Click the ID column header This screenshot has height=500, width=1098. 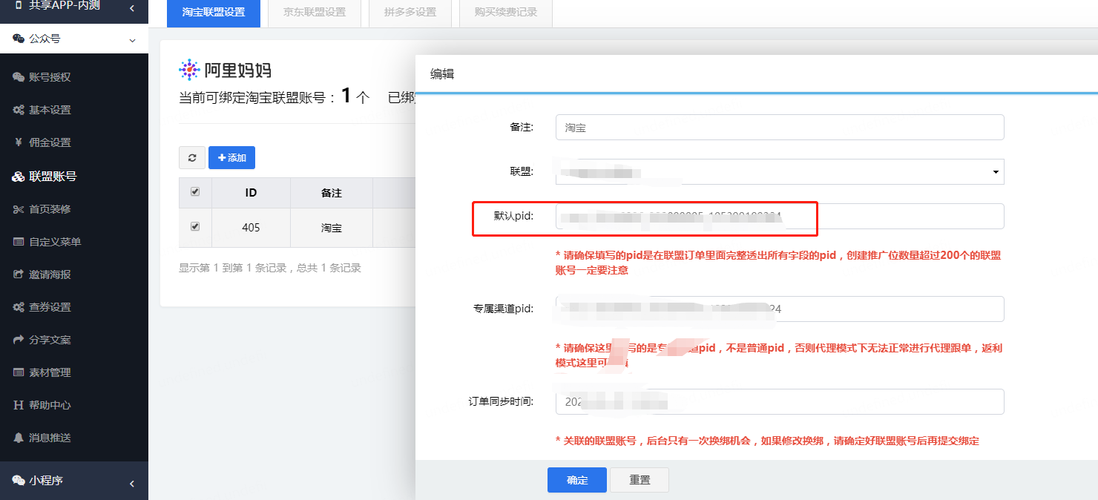tap(251, 193)
